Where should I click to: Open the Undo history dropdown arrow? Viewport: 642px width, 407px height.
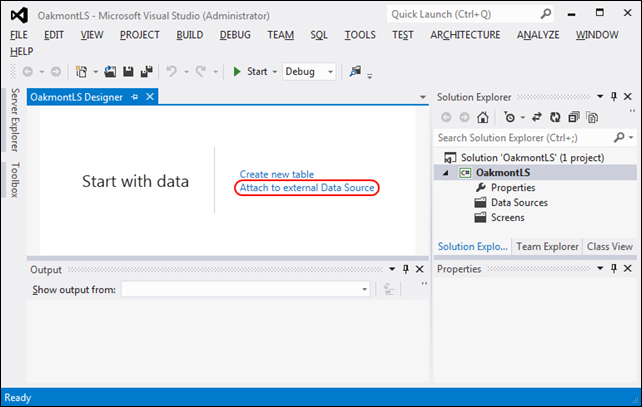(x=186, y=72)
